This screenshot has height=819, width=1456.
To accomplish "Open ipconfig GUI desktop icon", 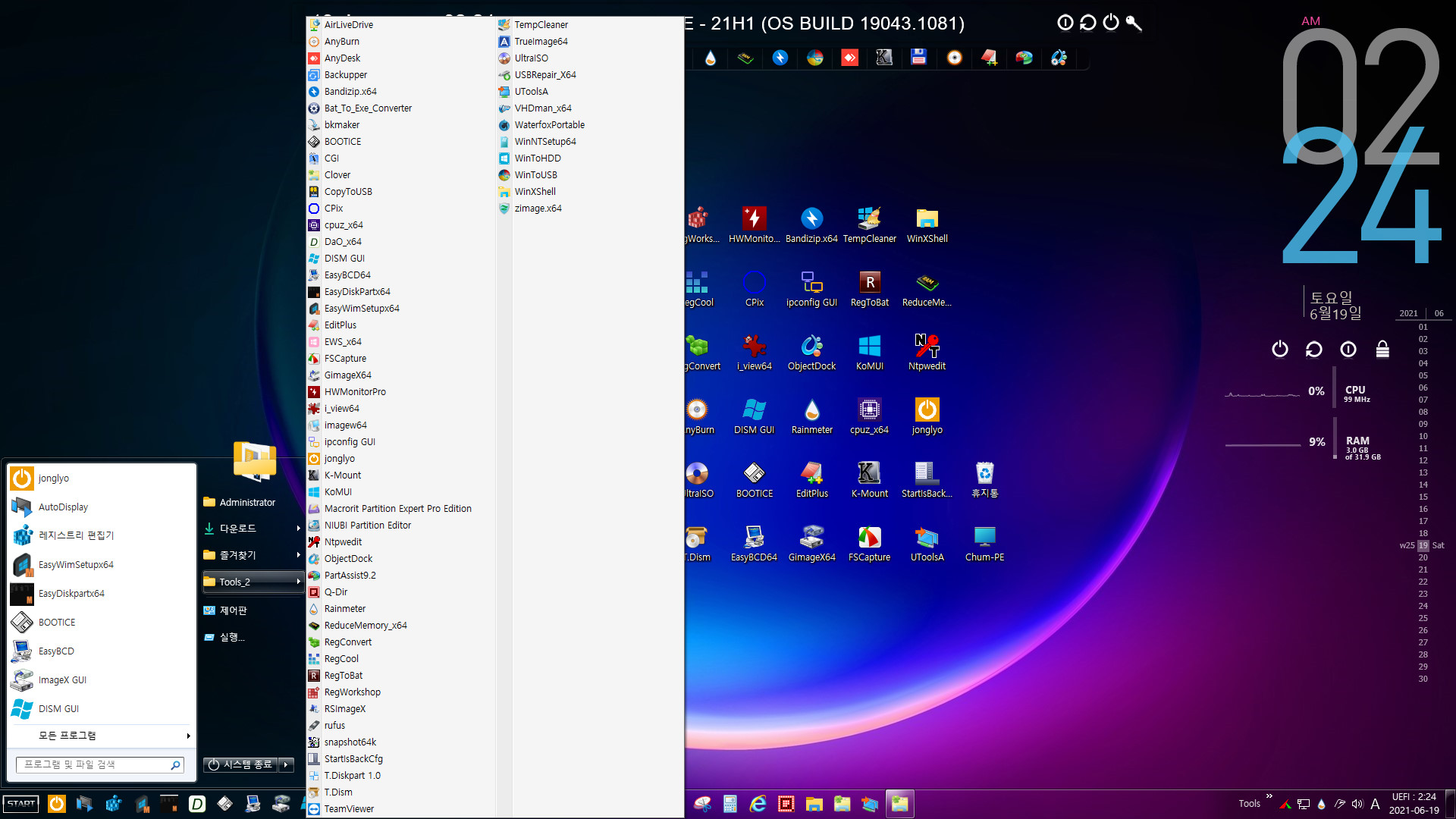I will pyautogui.click(x=811, y=288).
